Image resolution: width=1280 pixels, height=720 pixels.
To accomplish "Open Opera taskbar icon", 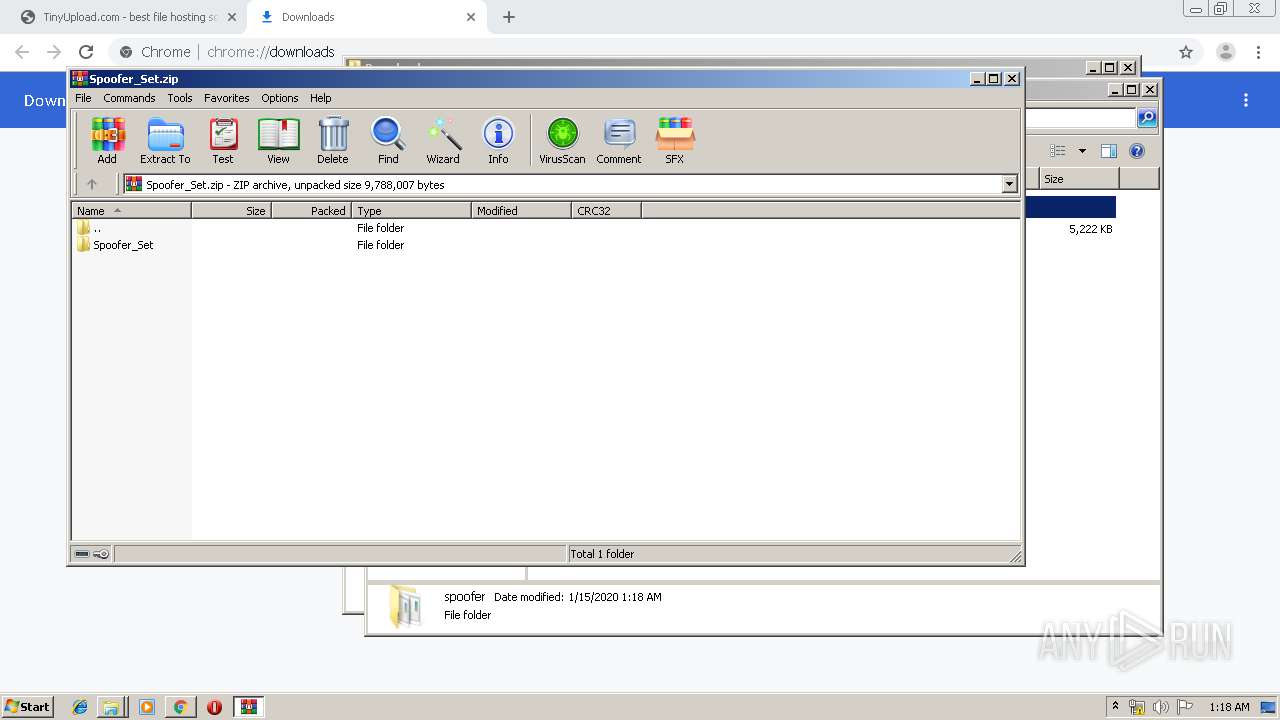I will (x=214, y=707).
